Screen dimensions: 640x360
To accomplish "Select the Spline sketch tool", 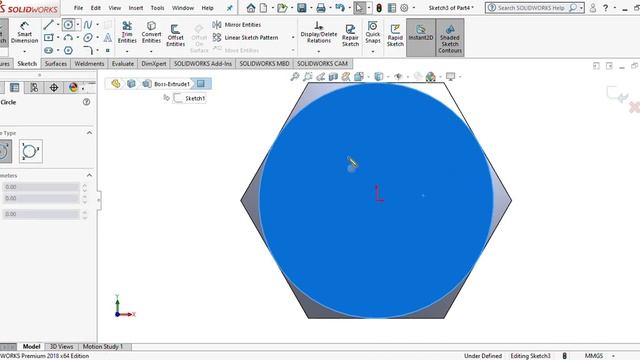I will [x=88, y=25].
